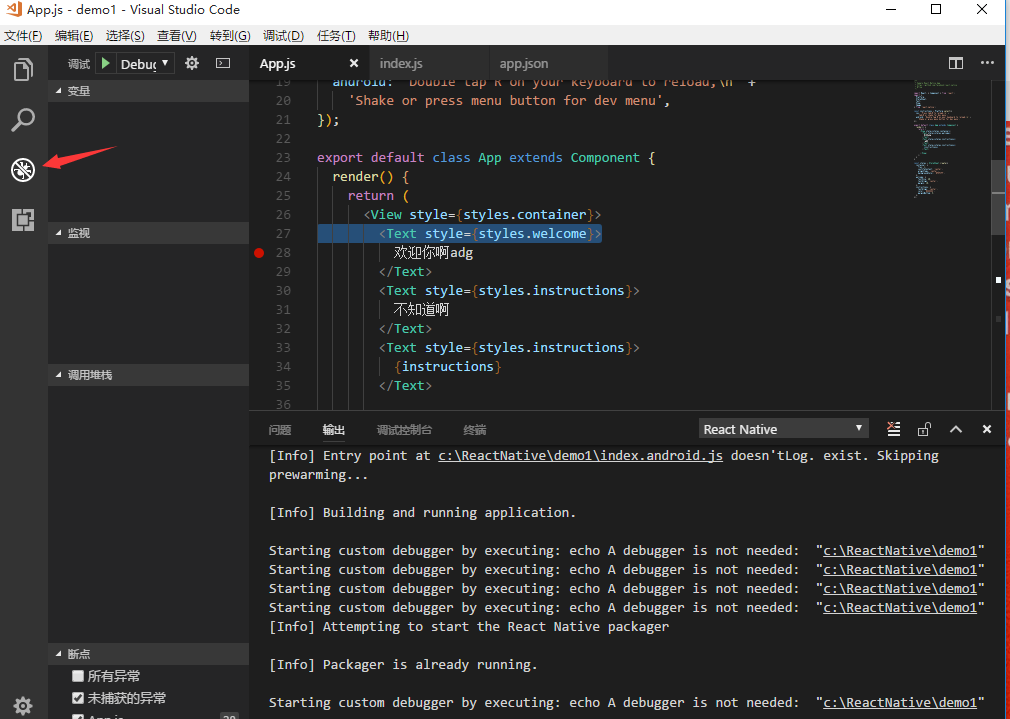
Task: Click the code minimap
Action: click(944, 139)
